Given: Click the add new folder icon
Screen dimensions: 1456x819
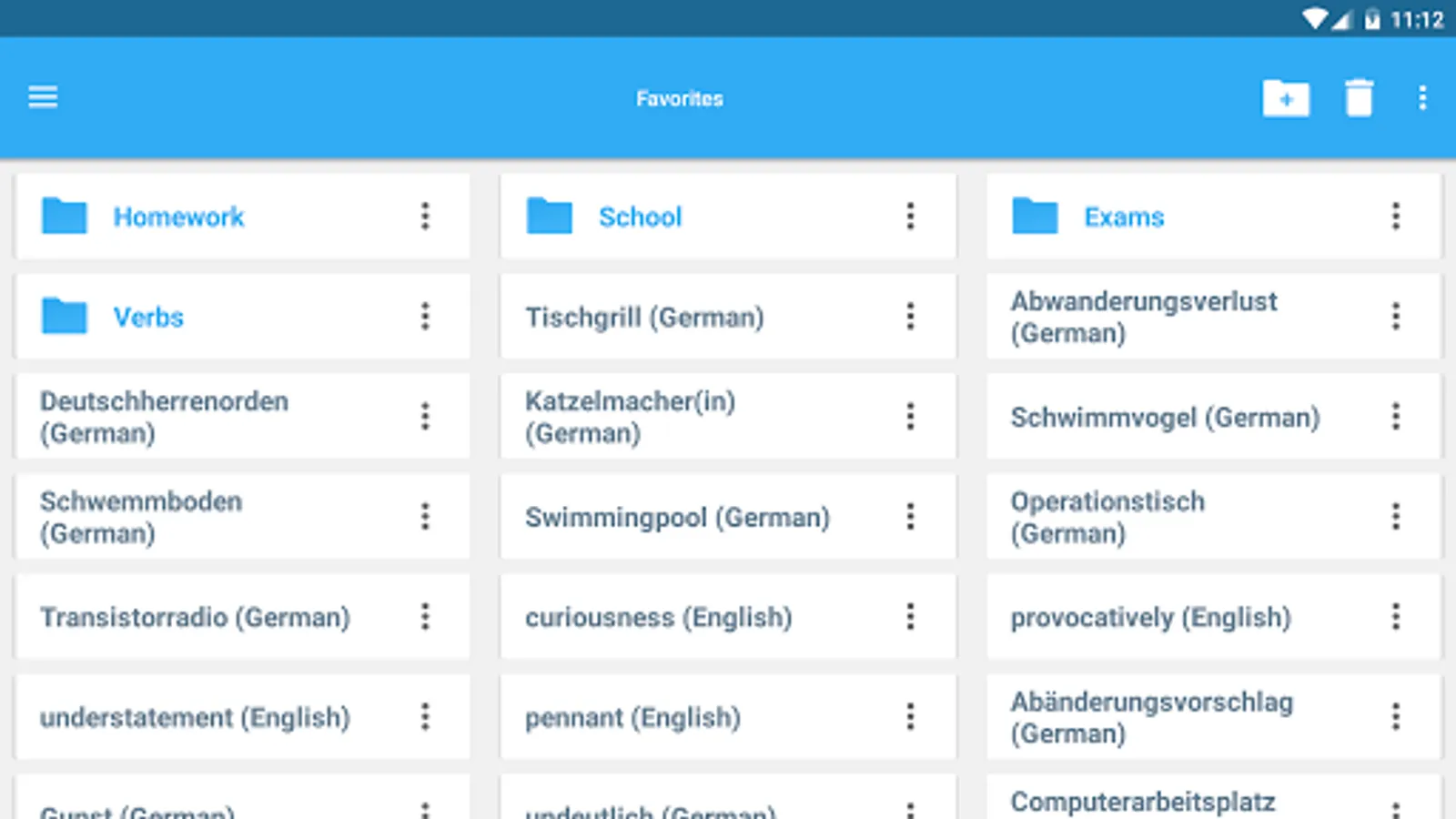Looking at the screenshot, I should [1286, 98].
